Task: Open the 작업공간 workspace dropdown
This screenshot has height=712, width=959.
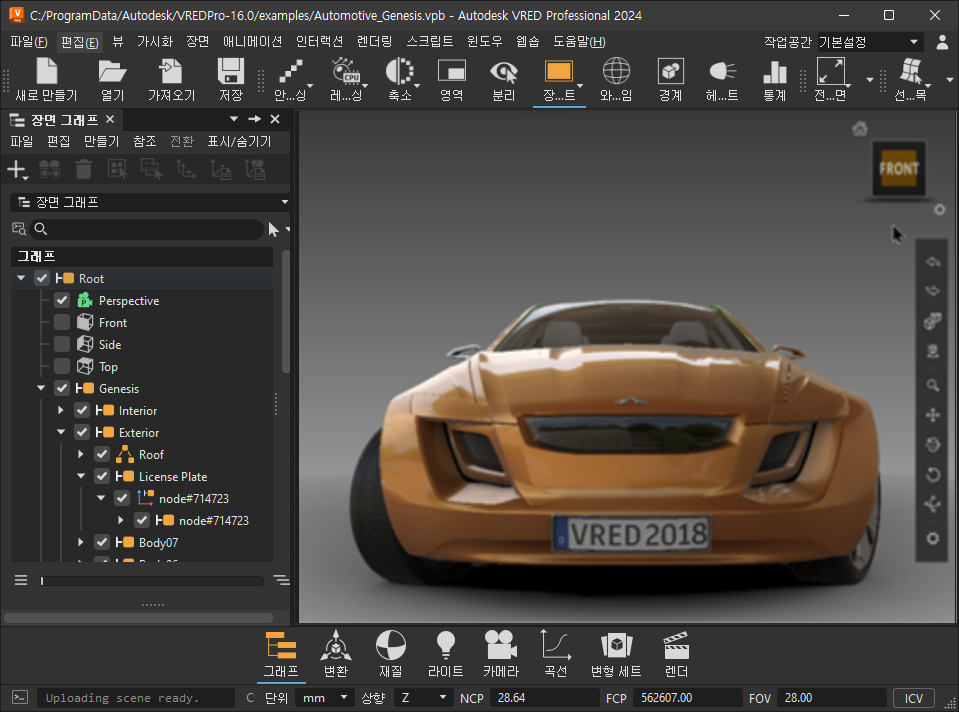Action: tap(868, 42)
